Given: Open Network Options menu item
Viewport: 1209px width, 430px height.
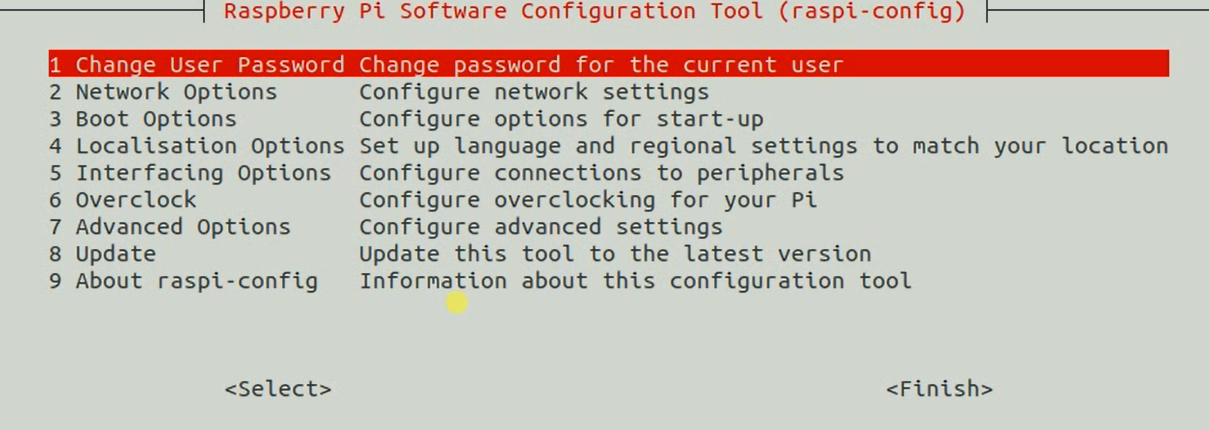Looking at the screenshot, I should (163, 92).
